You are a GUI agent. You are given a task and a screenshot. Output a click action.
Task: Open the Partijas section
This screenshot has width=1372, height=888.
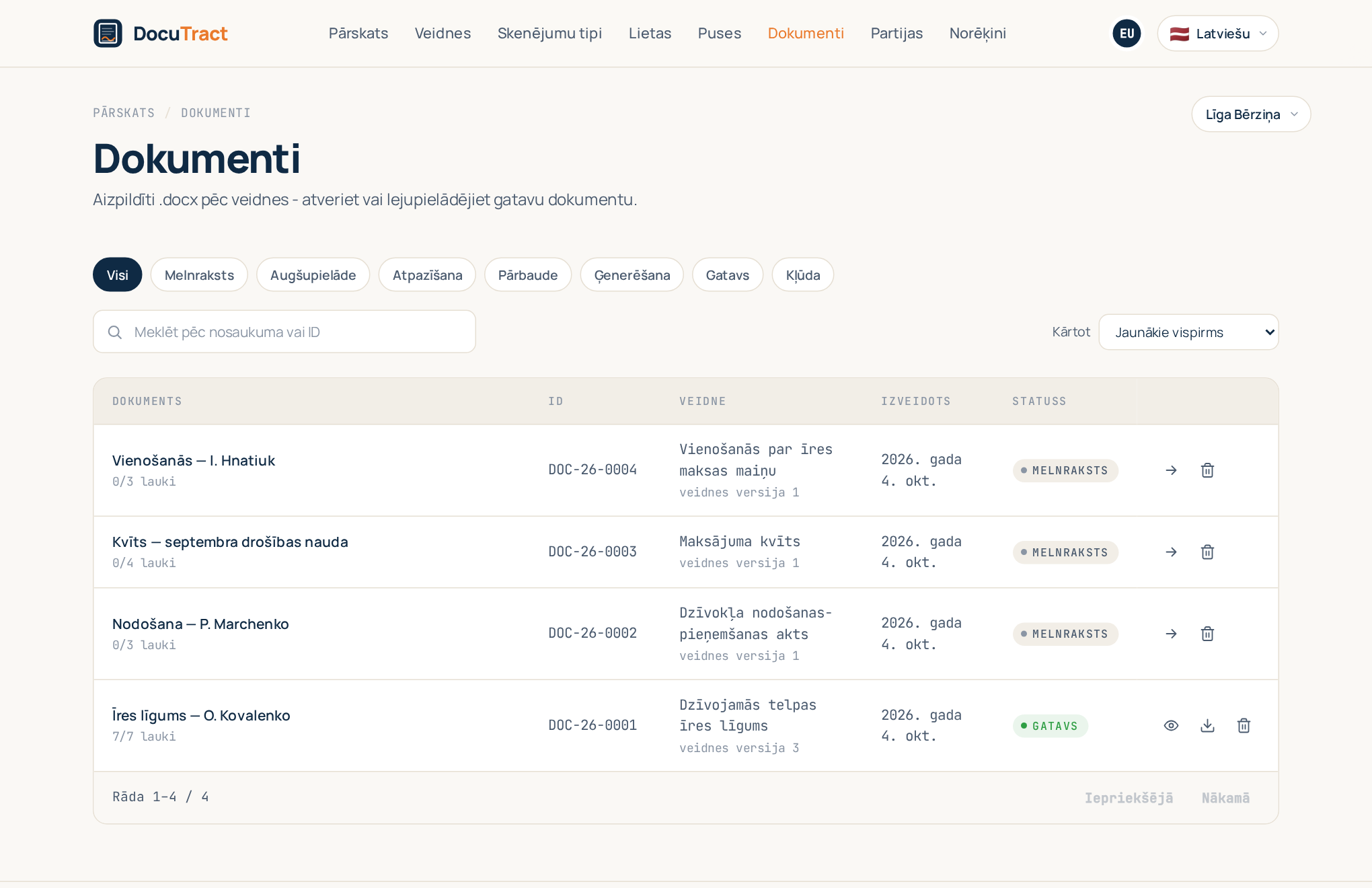[897, 33]
